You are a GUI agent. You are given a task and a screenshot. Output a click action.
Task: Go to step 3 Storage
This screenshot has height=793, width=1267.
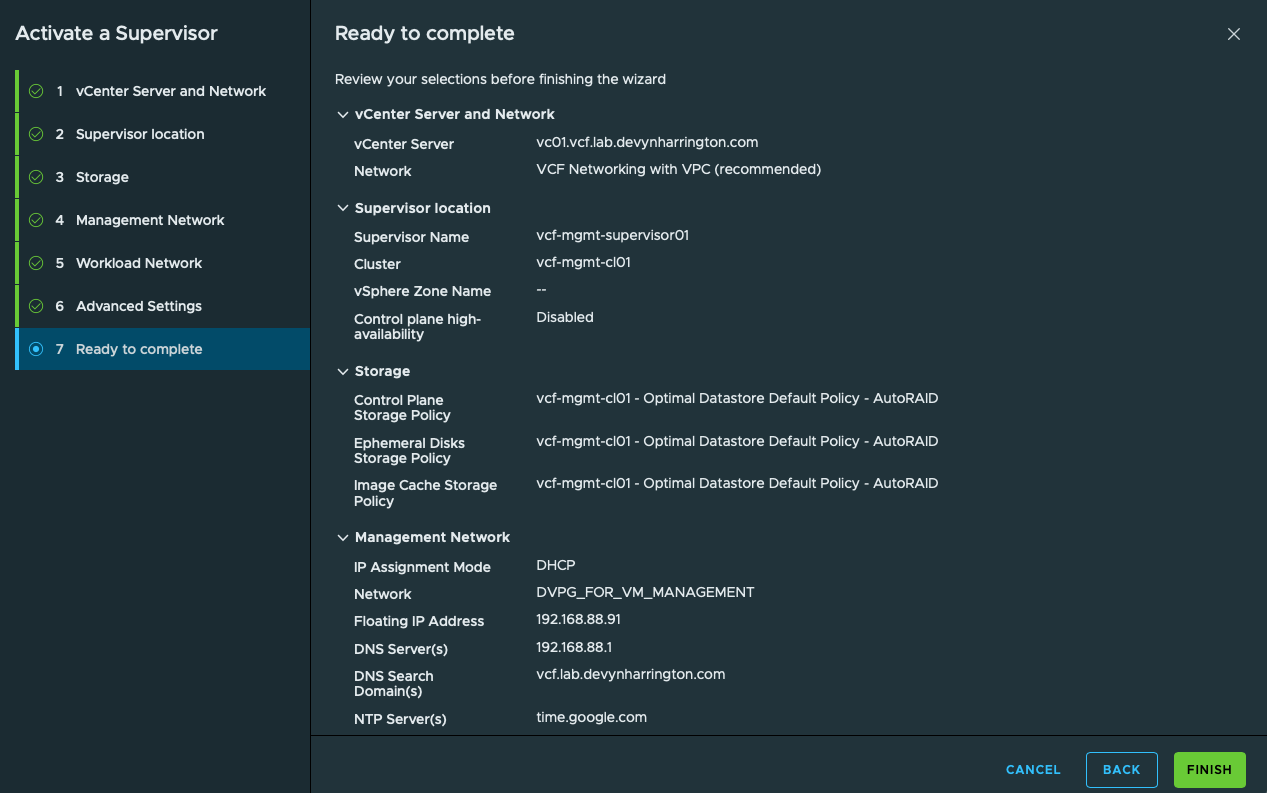163,177
